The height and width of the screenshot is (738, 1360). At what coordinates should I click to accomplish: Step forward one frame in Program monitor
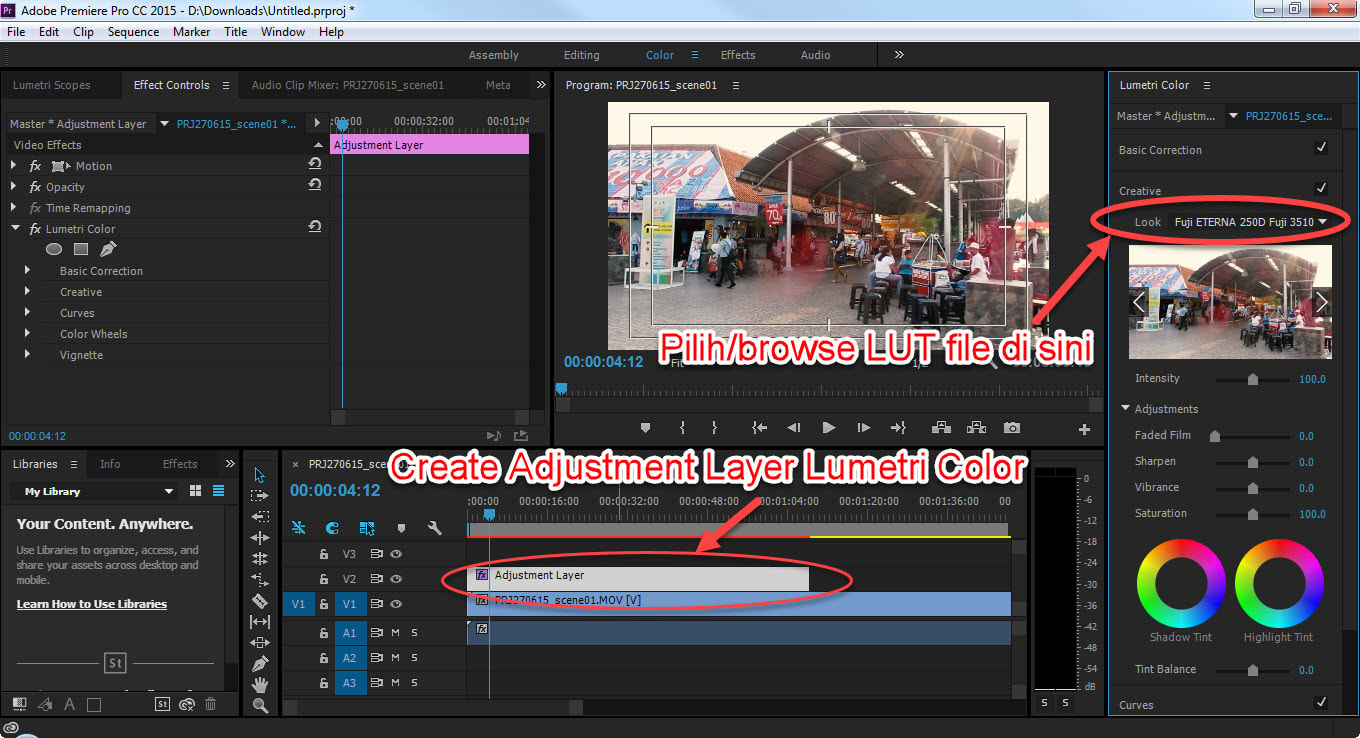[863, 428]
